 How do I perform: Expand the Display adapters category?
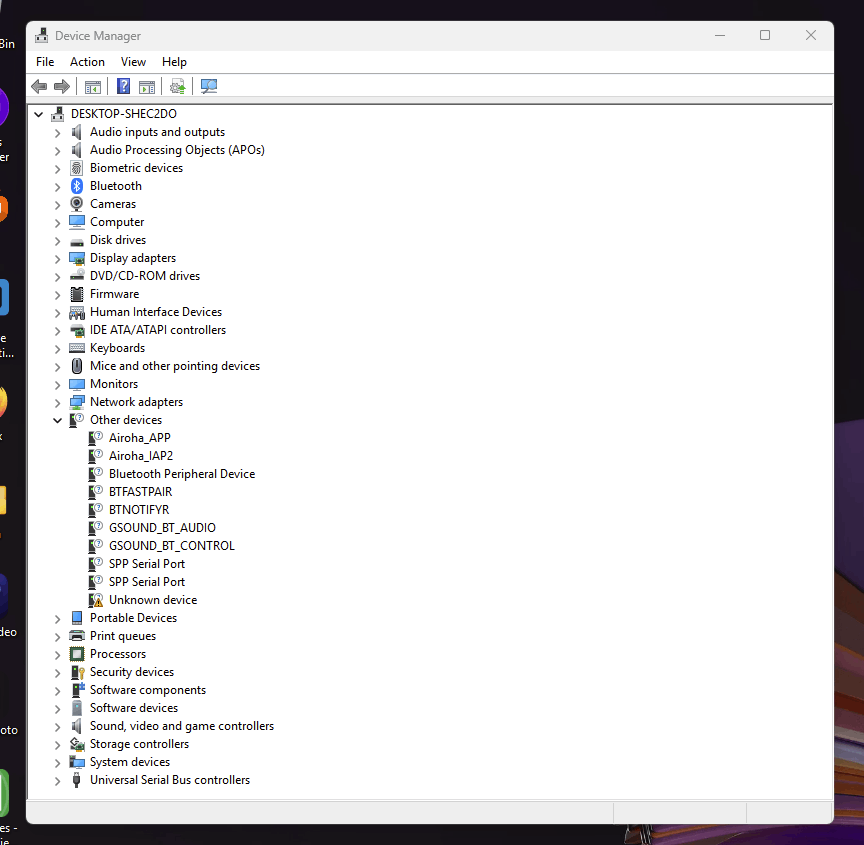[x=57, y=257]
